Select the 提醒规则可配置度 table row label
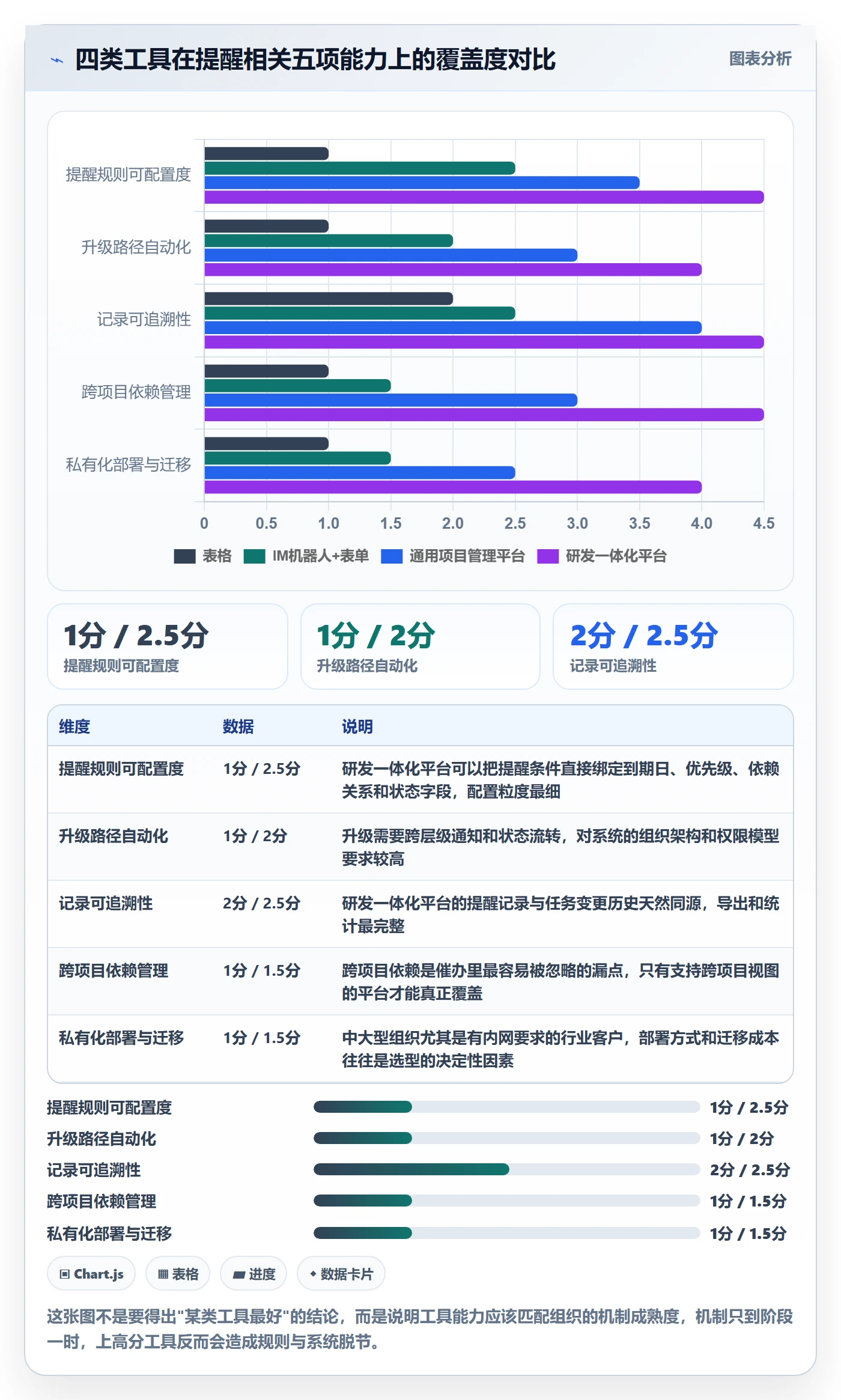841x1400 pixels. (x=121, y=768)
